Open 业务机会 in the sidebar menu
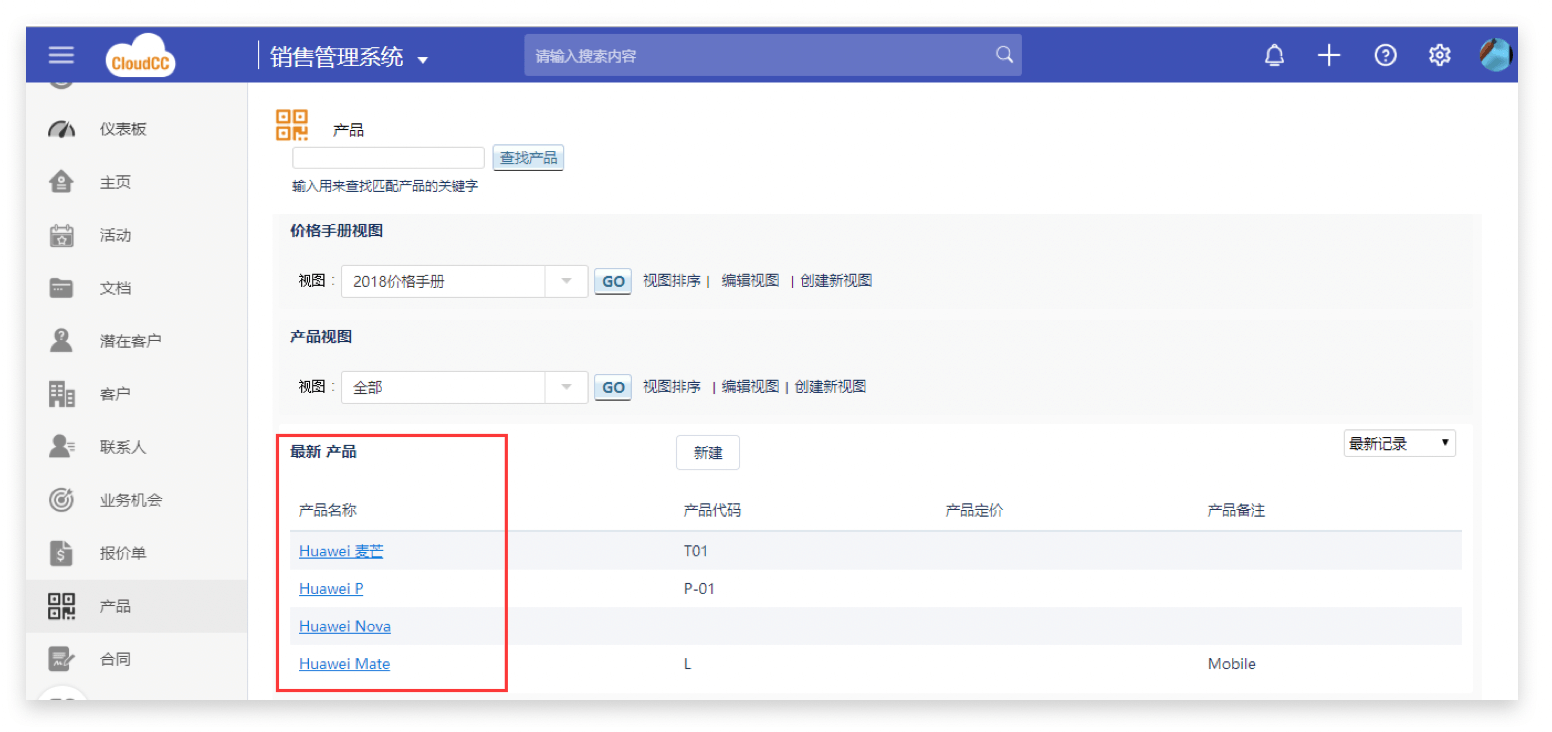 tap(131, 500)
